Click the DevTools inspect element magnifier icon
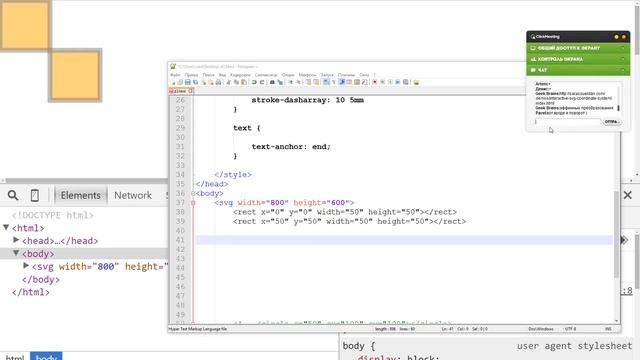This screenshot has width=640, height=360. pos(13,196)
